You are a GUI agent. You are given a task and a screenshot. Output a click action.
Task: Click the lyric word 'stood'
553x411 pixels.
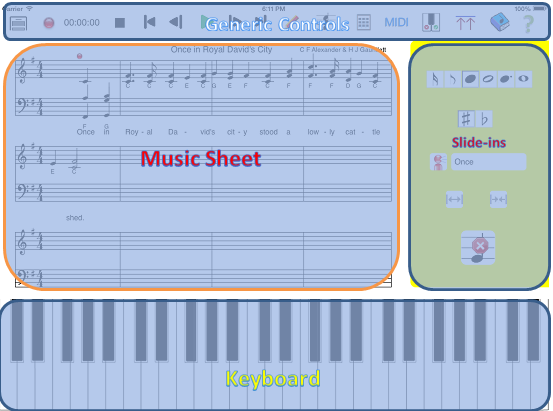click(269, 132)
